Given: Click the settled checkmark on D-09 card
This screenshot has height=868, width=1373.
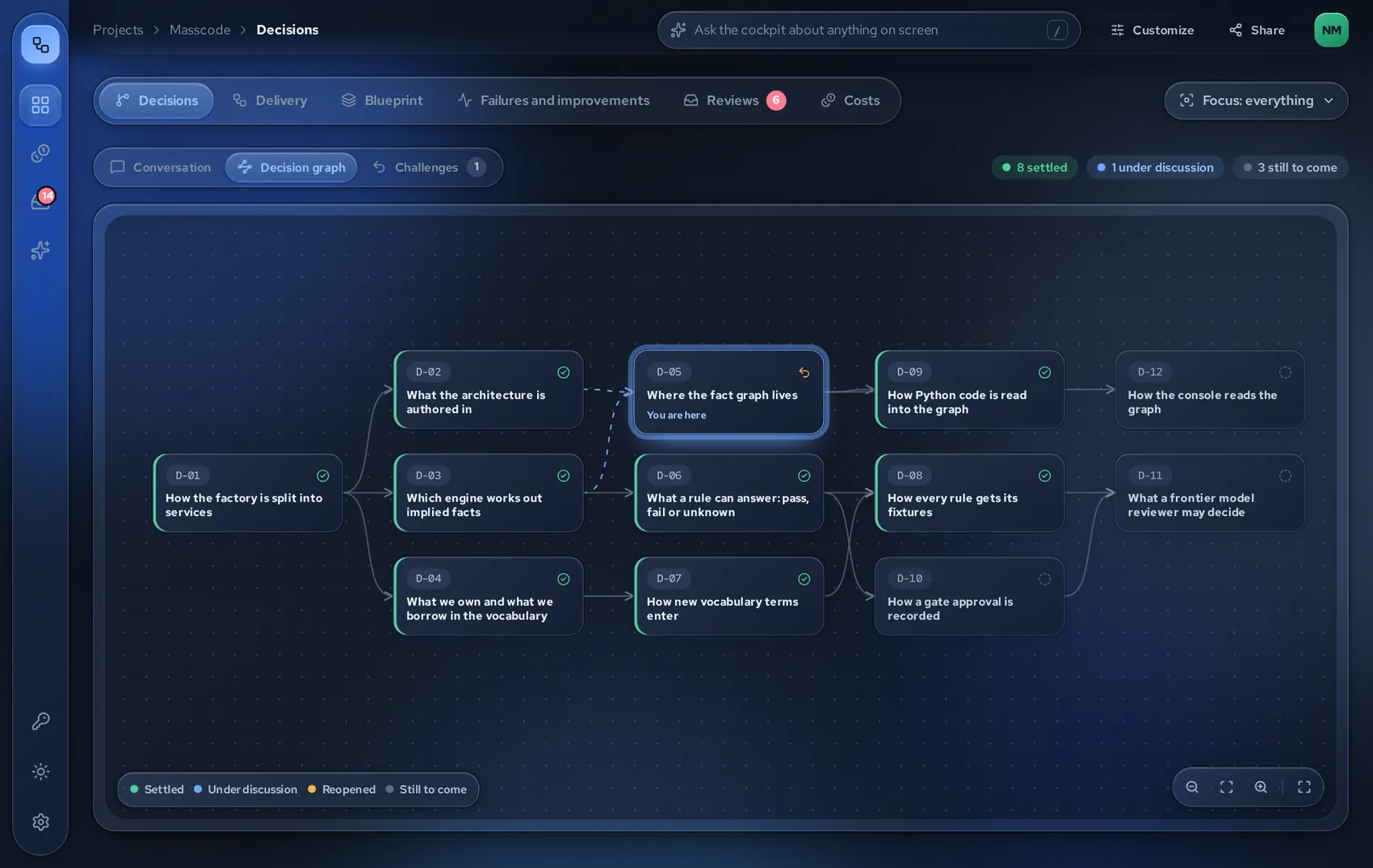Looking at the screenshot, I should 1044,372.
